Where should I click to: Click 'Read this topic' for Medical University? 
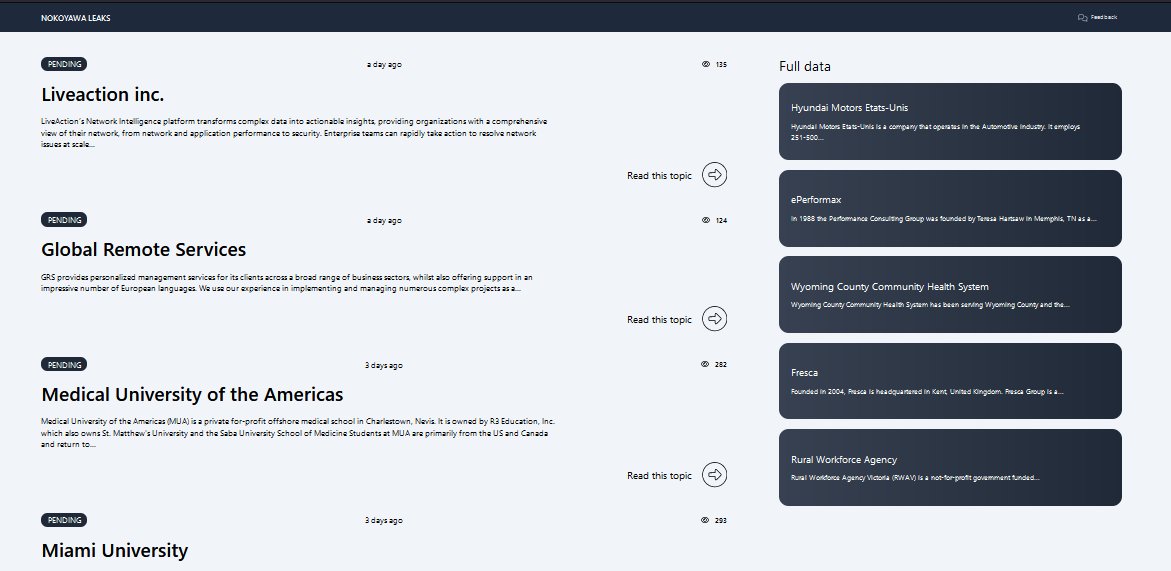[659, 475]
